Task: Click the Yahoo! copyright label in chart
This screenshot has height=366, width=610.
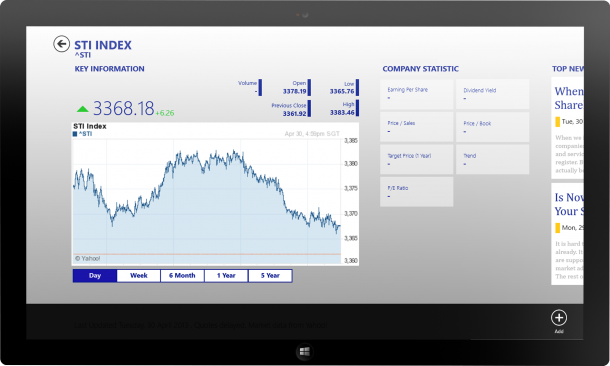Action: click(88, 258)
